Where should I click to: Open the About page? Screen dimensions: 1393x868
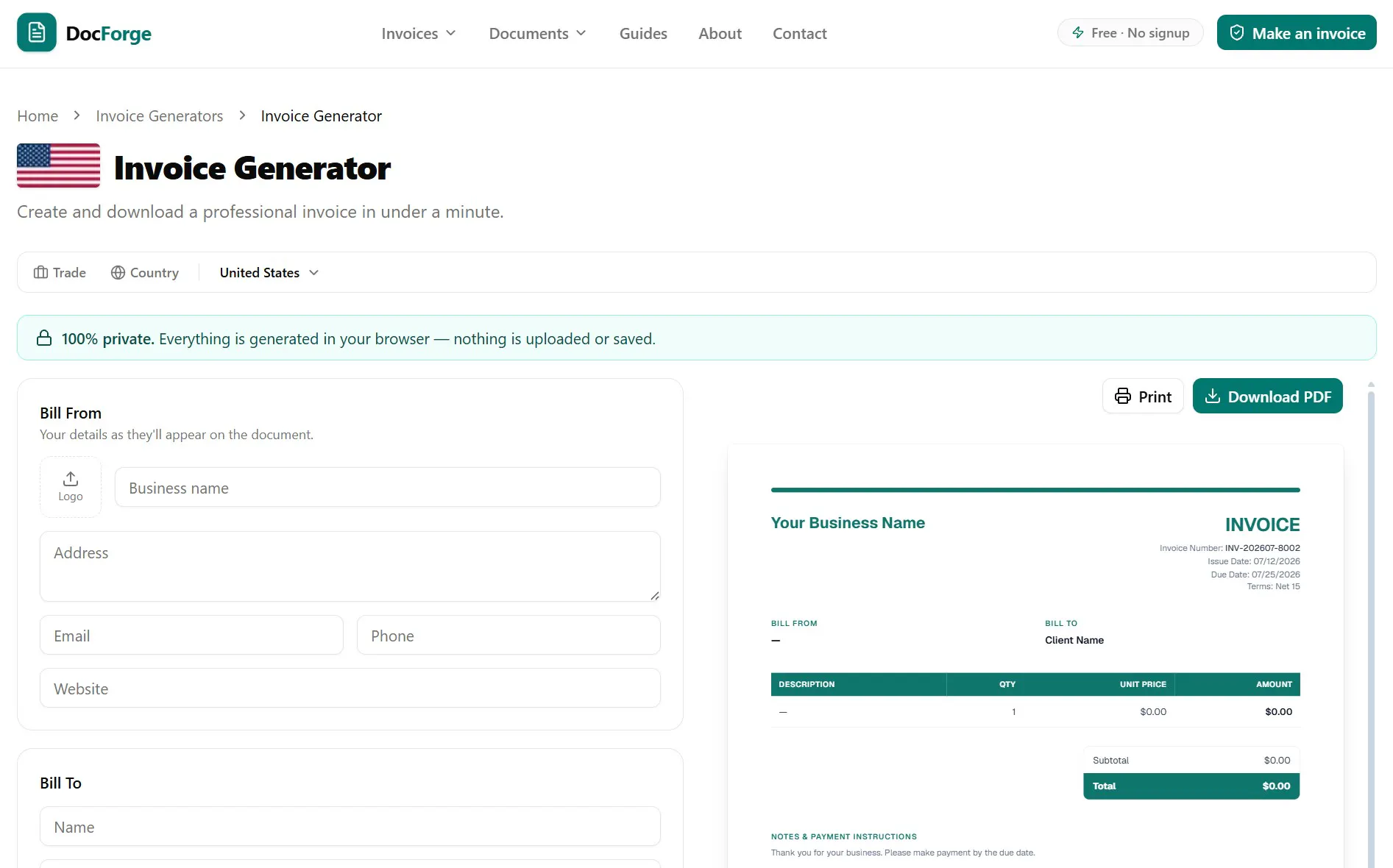coord(720,33)
